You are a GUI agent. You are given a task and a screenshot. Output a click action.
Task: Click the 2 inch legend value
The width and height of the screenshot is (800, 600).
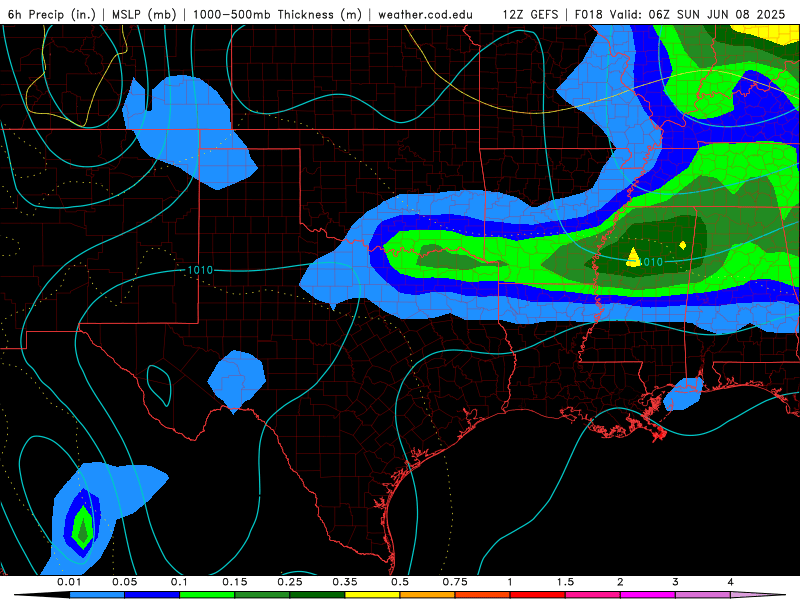coord(620,582)
